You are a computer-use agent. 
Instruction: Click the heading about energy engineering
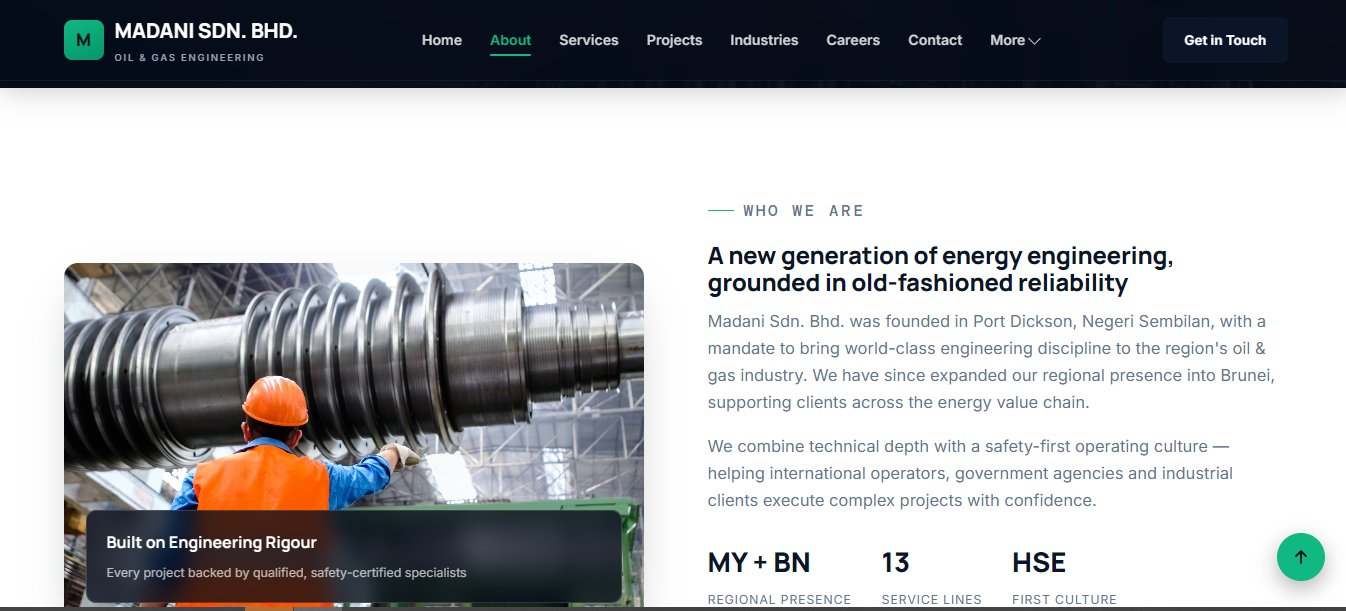940,269
